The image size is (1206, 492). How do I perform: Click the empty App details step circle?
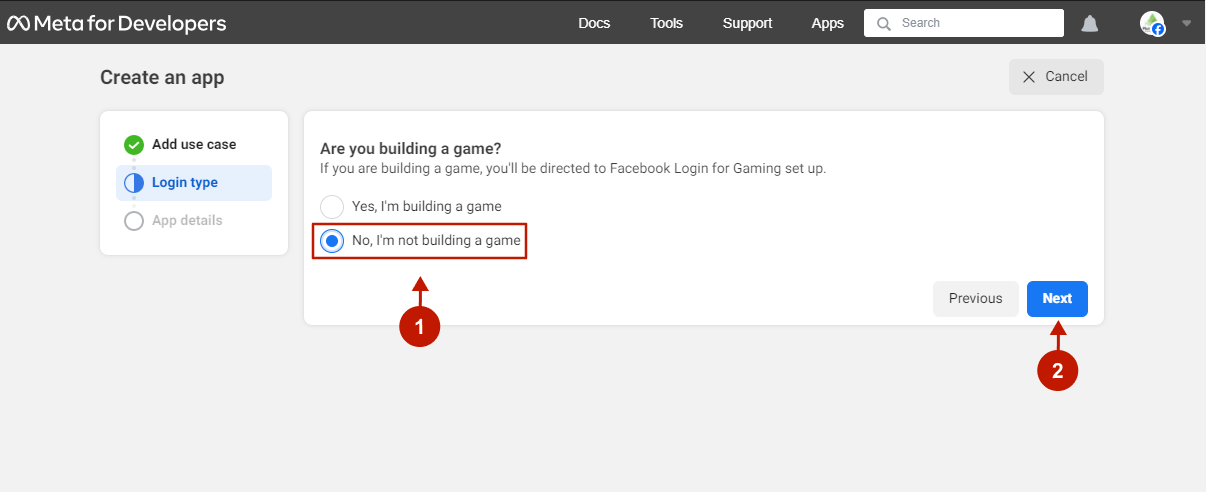(x=134, y=221)
